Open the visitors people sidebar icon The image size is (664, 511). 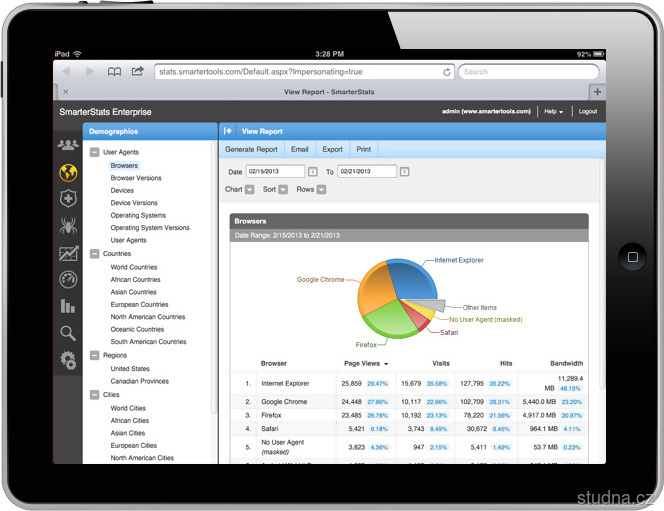[x=68, y=145]
